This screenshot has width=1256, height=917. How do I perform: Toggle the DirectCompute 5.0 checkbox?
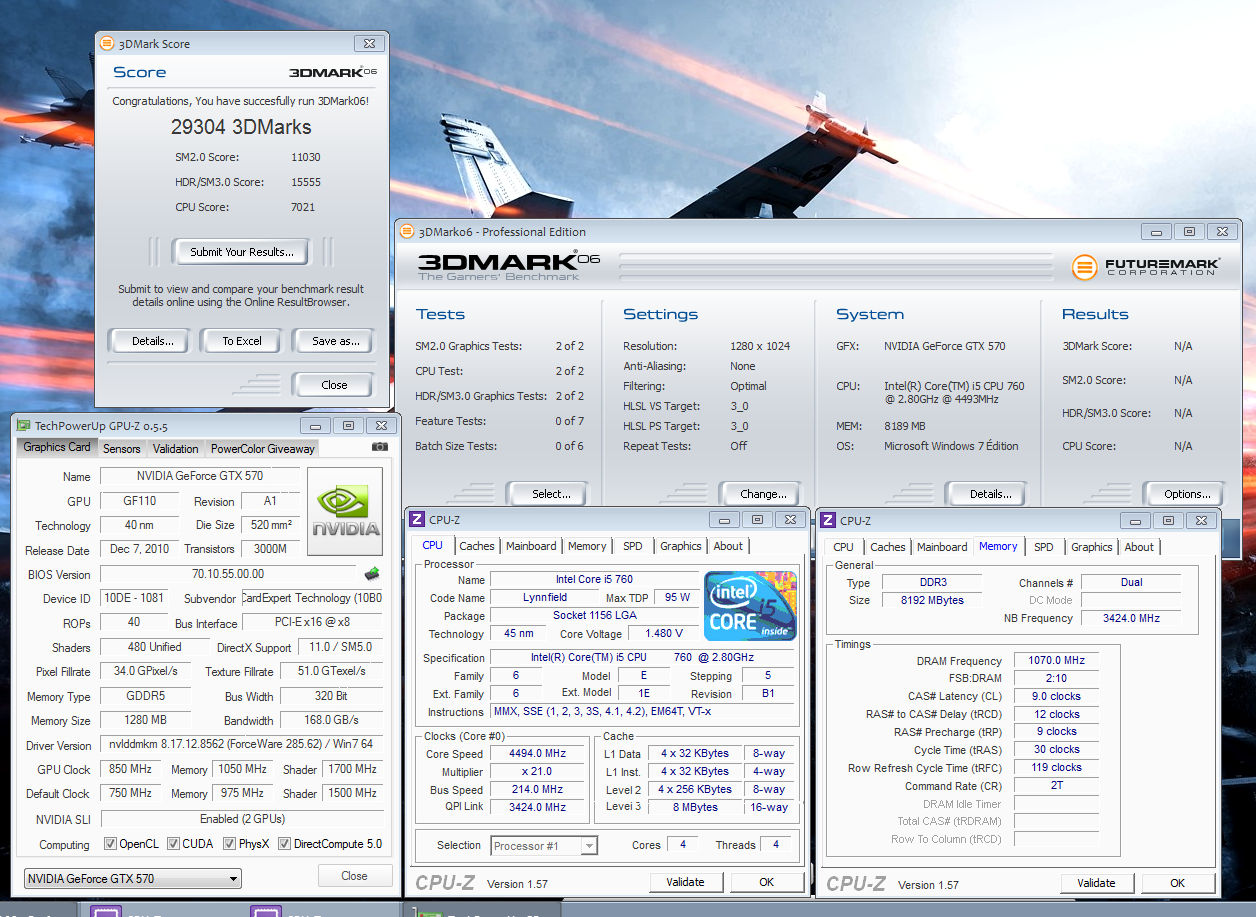[284, 844]
